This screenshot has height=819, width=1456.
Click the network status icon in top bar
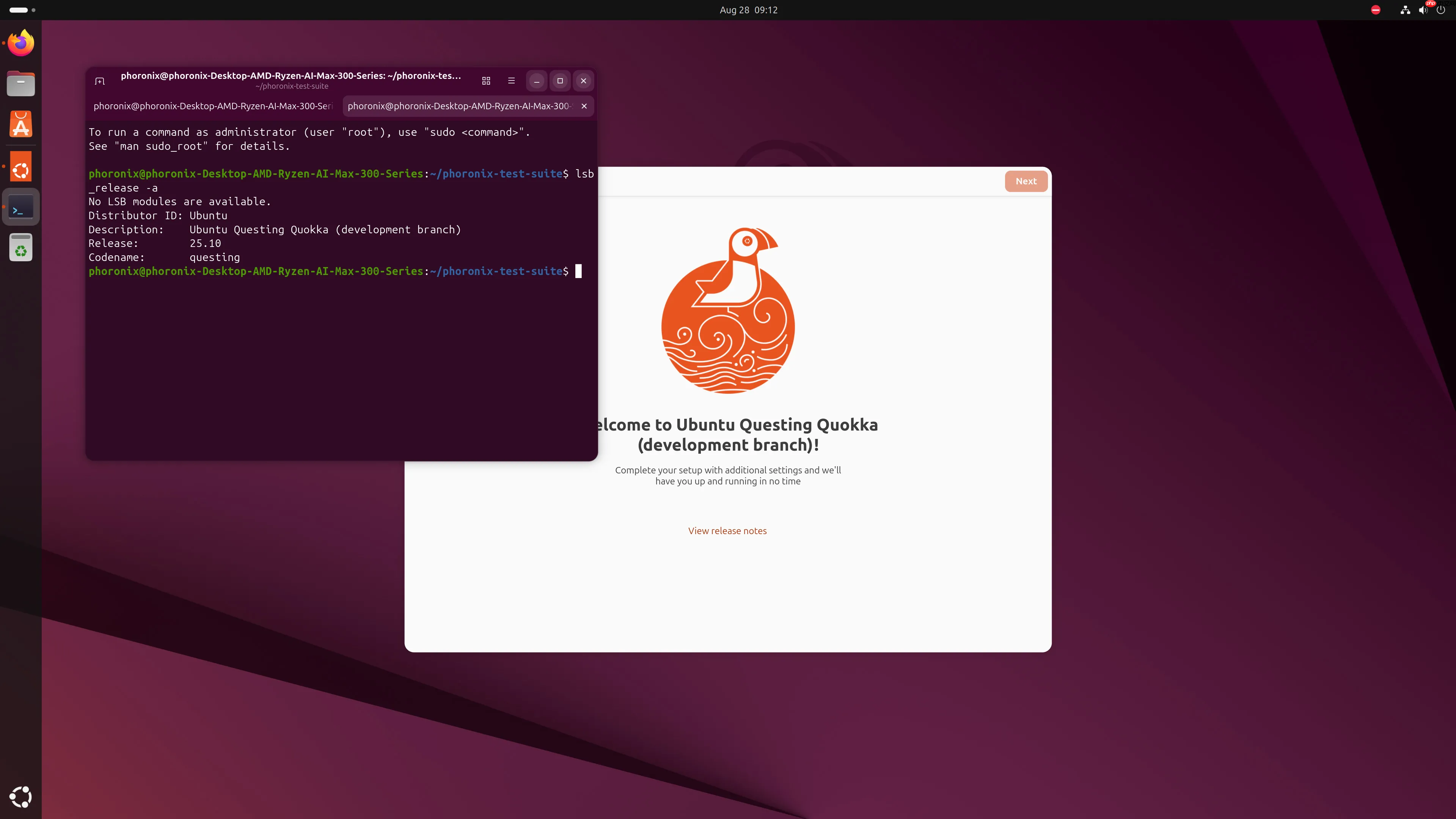[x=1405, y=9]
